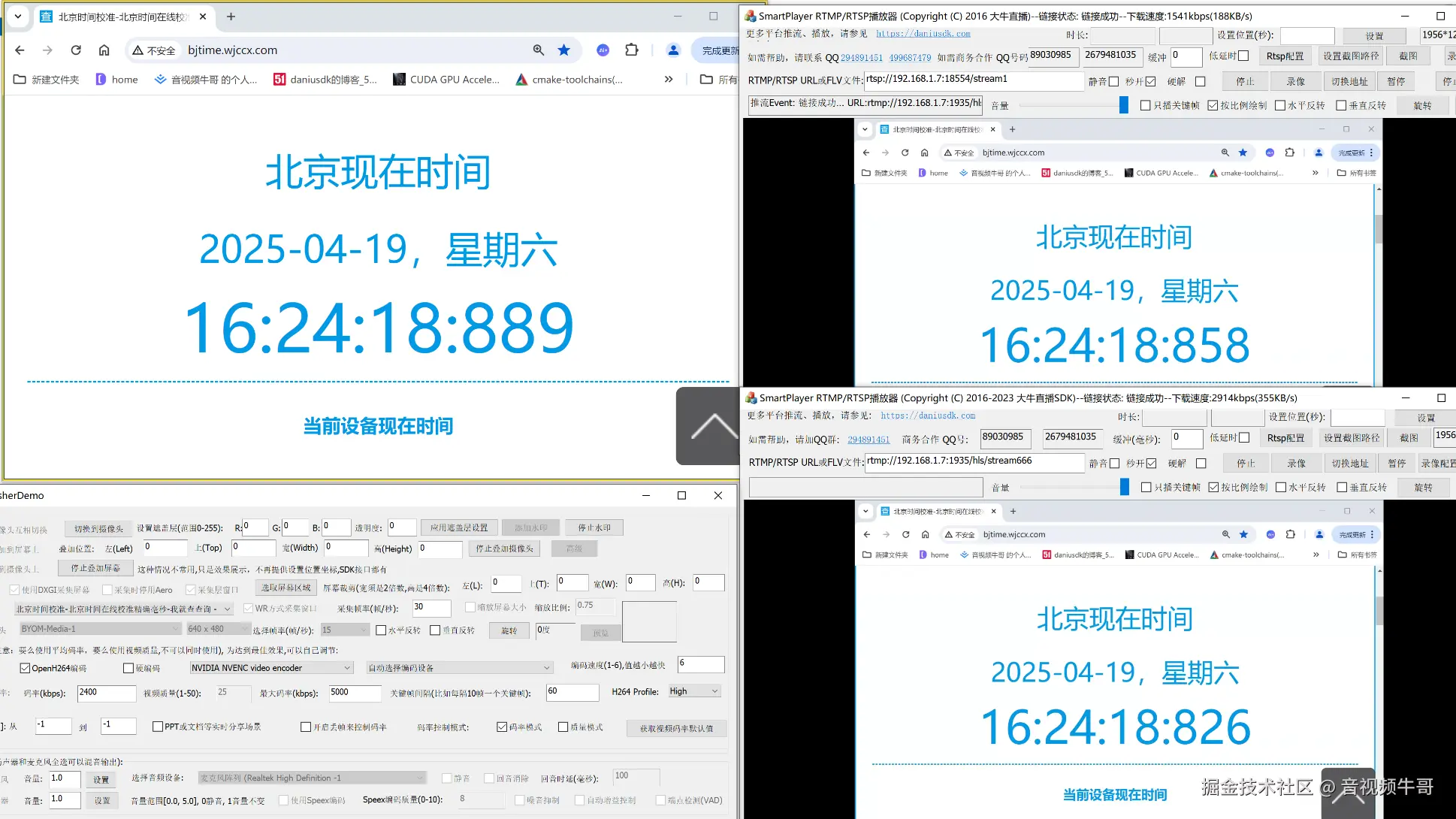Open the daniusdk.com link in top player
Image resolution: width=1456 pixels, height=819 pixels.
(923, 34)
